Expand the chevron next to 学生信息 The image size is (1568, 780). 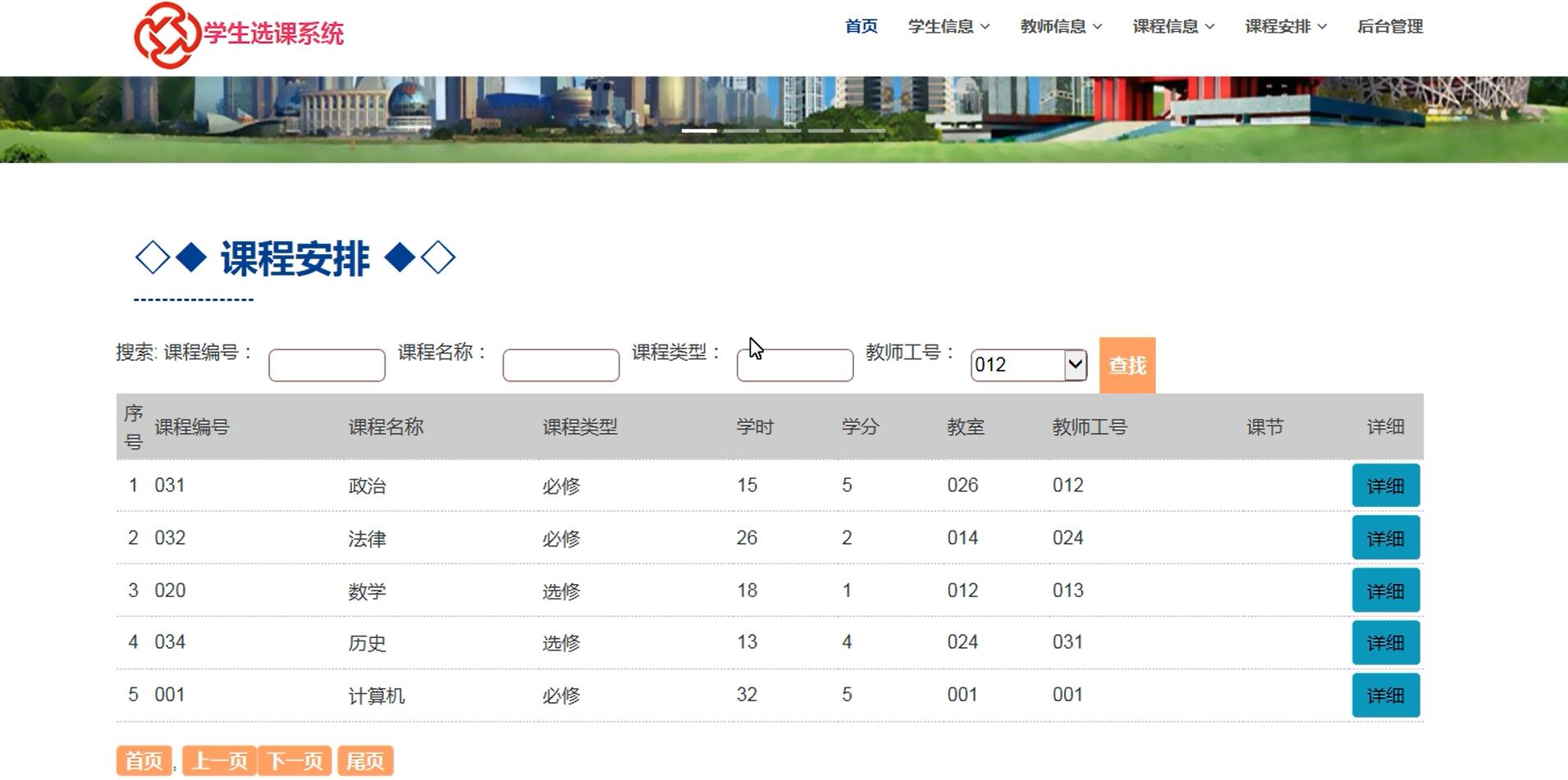[x=985, y=27]
